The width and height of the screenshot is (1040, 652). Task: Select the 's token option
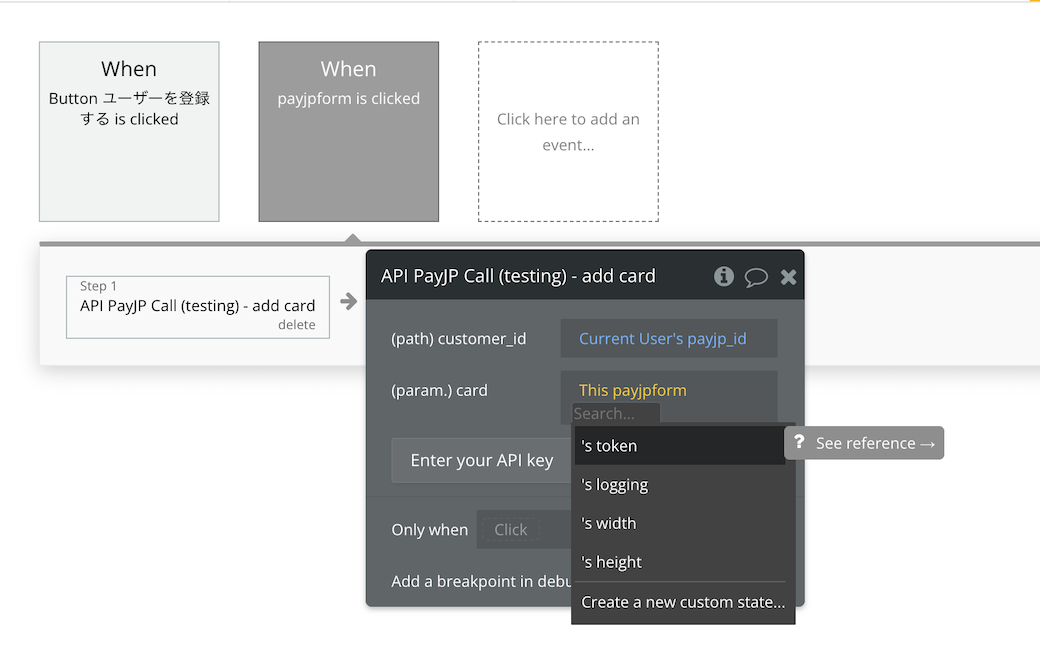pos(679,446)
